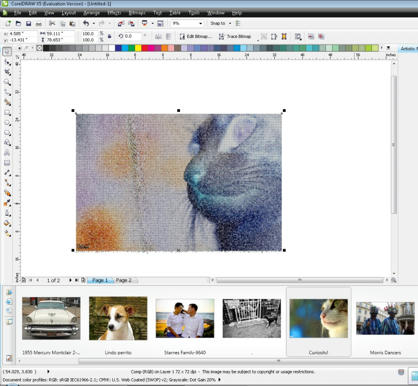418x386 pixels.
Task: Select the Freehand tool in the toolbox
Action: [7, 92]
